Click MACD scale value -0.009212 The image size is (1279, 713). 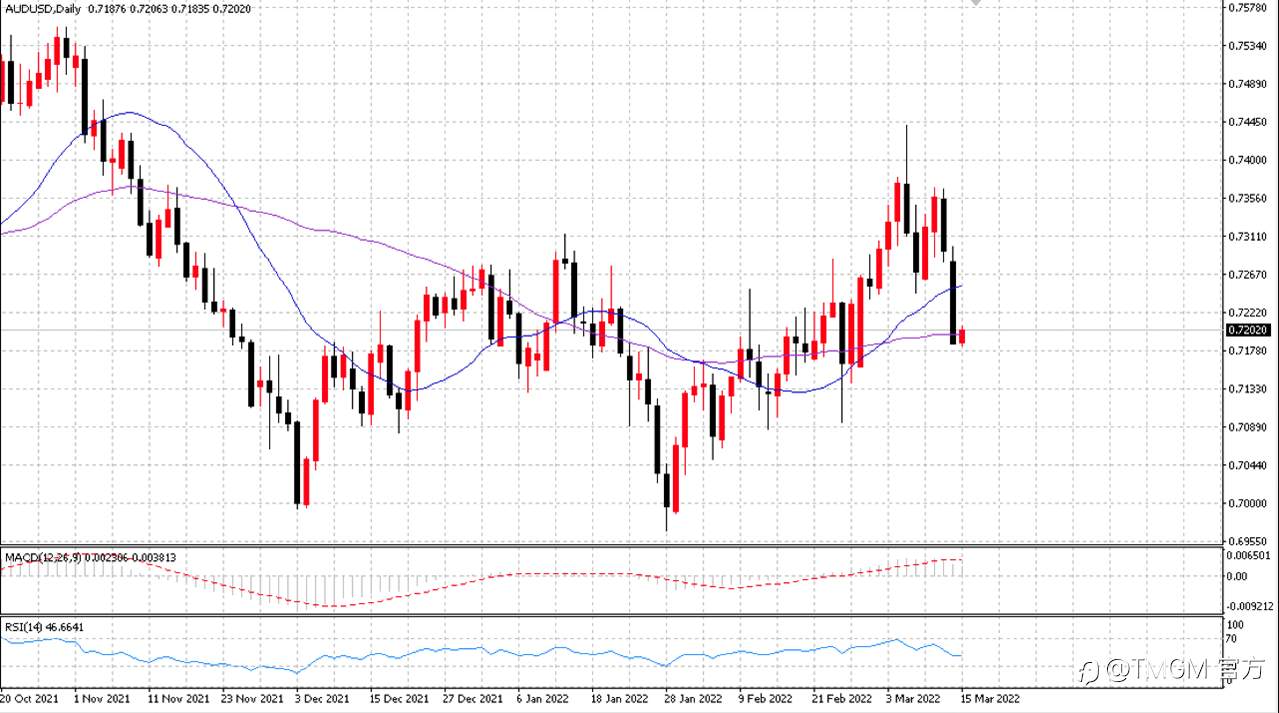[x=1249, y=606]
